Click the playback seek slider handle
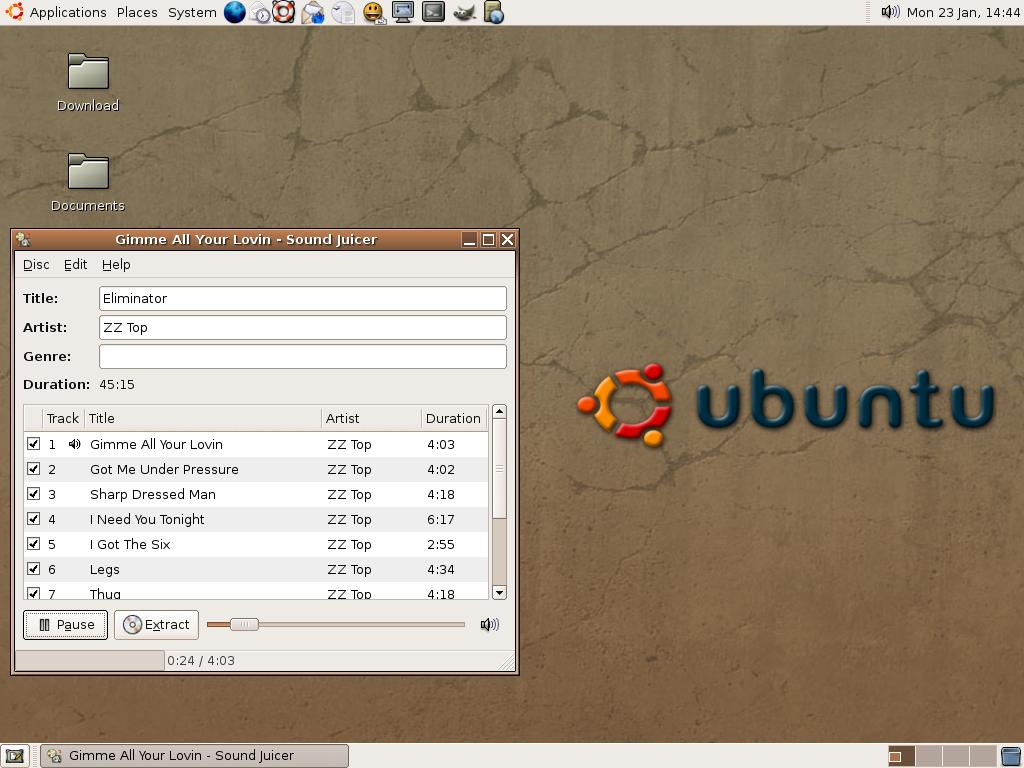Image resolution: width=1024 pixels, height=768 pixels. pyautogui.click(x=244, y=624)
